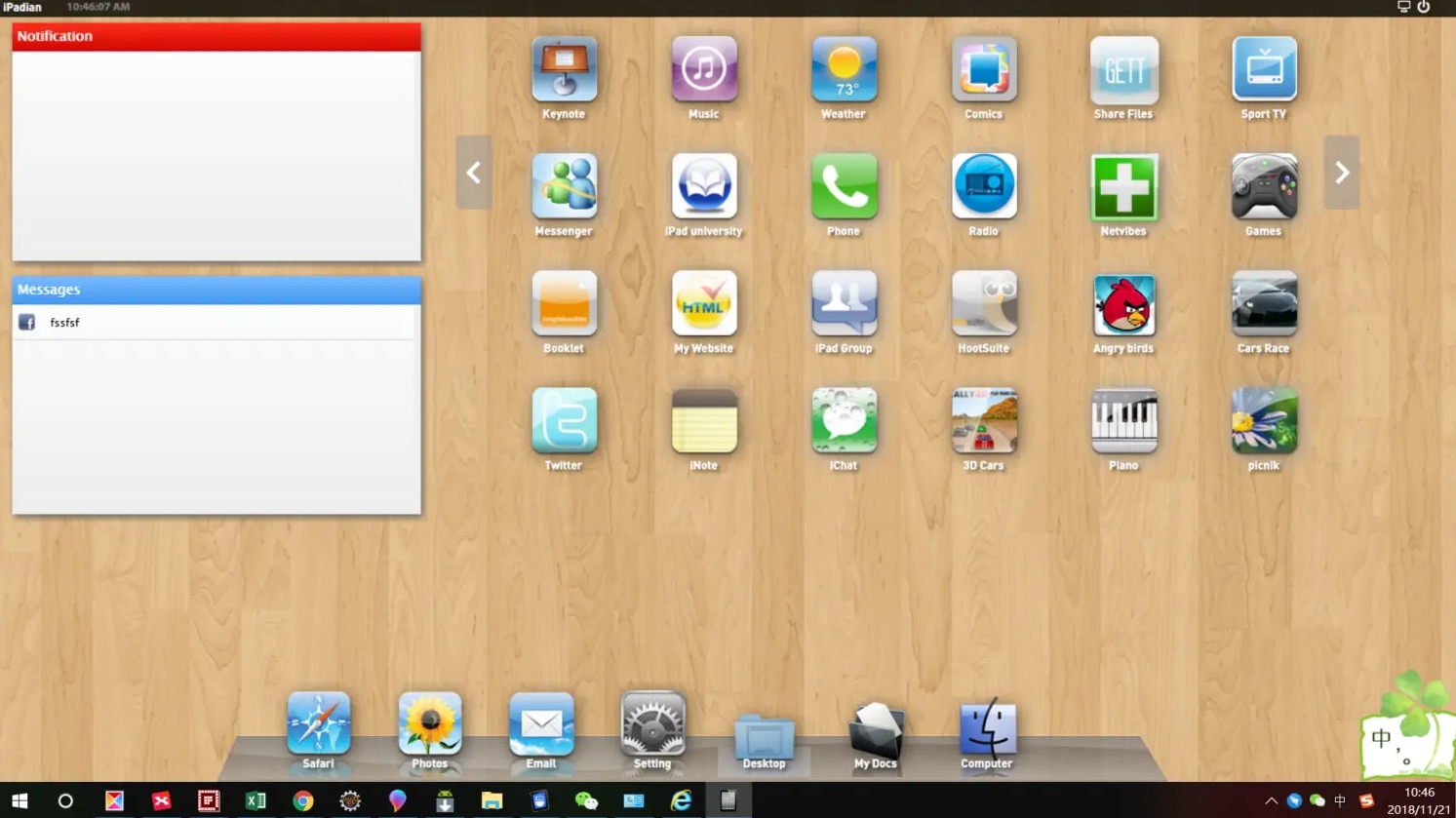Screen dimensions: 1456x818
Task: Open Excel from the taskbar
Action: [256, 800]
